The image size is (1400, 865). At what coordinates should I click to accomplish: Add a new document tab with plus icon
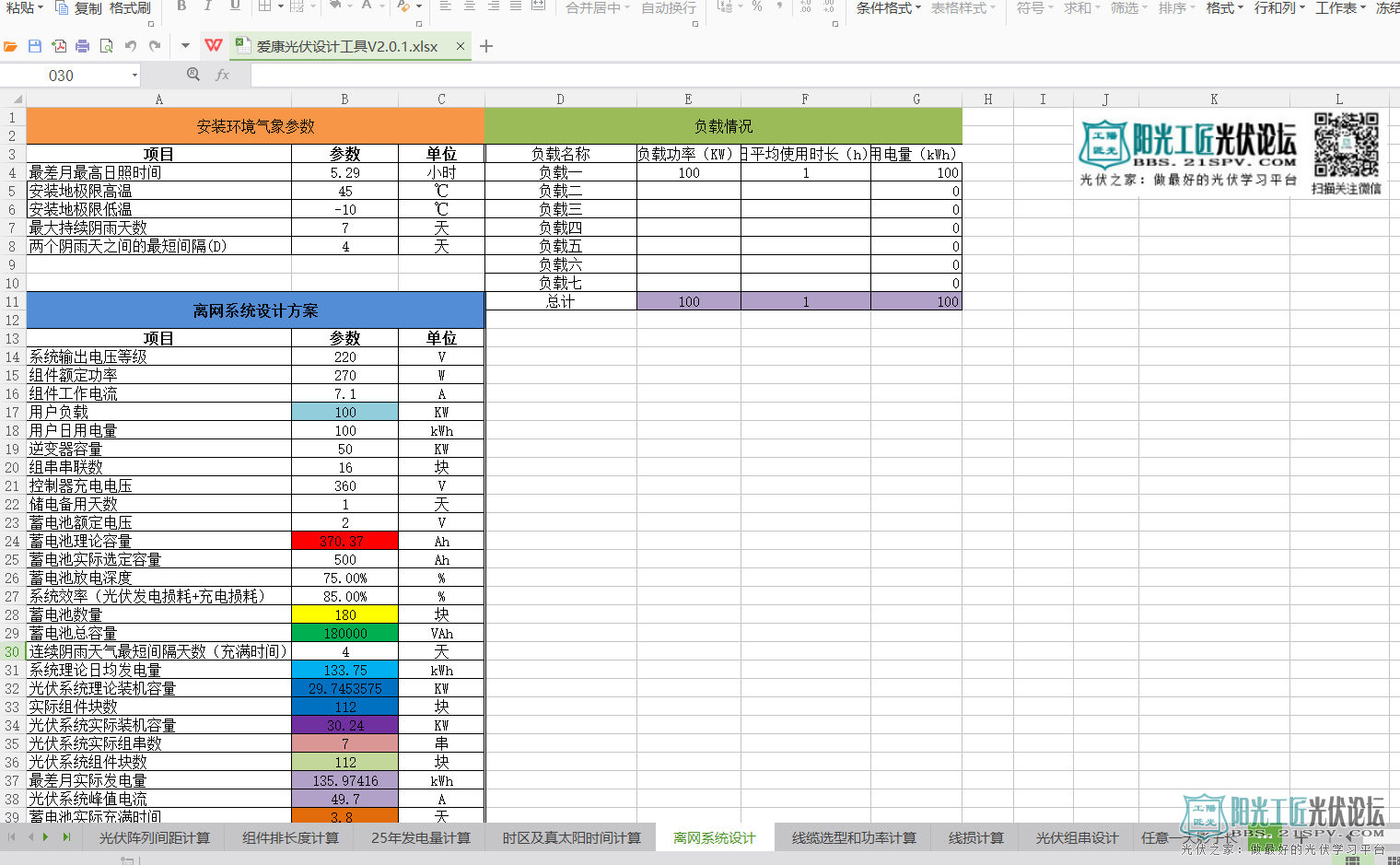486,46
